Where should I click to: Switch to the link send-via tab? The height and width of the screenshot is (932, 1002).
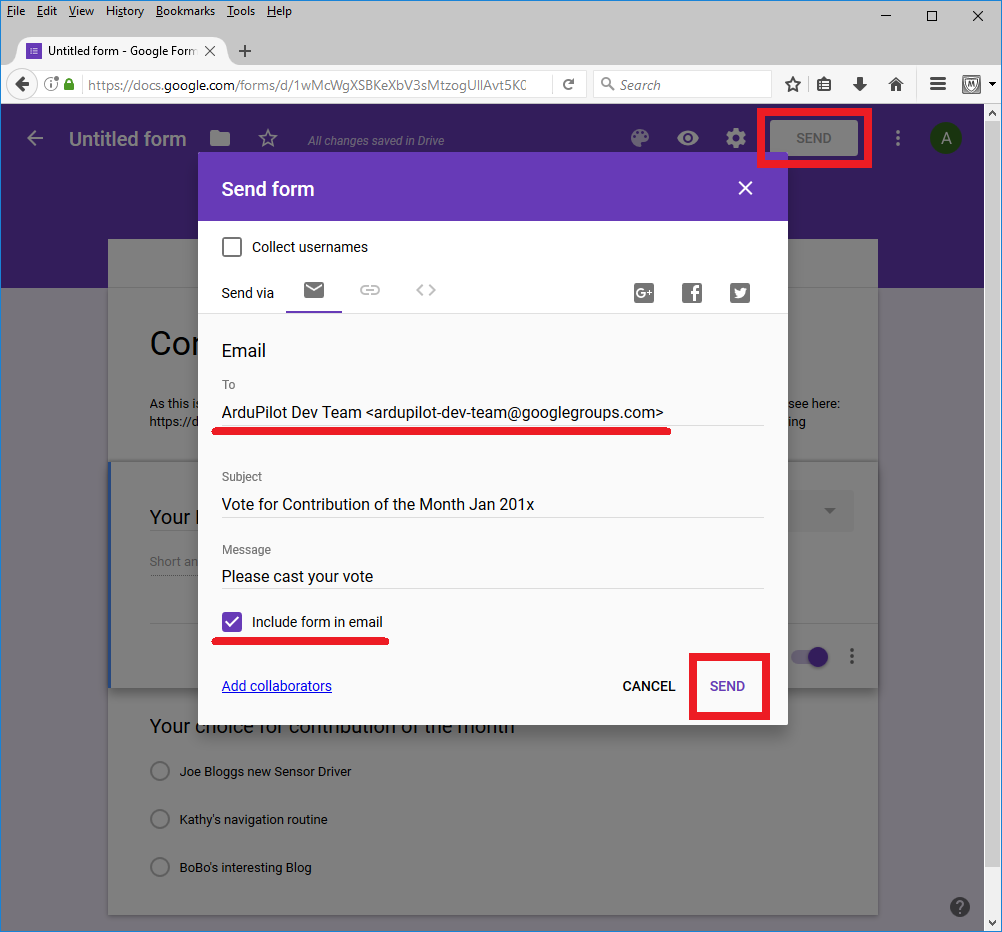[x=370, y=290]
